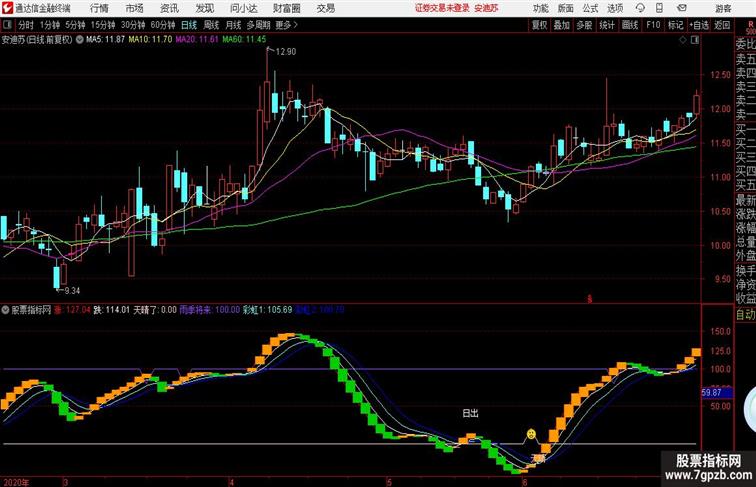Click the 多股 toolbar button
This screenshot has width=756, height=487.
[584, 25]
